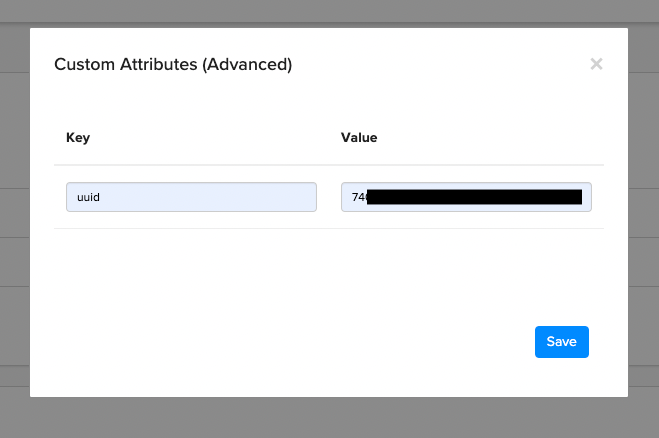Image resolution: width=659 pixels, height=438 pixels.
Task: Click the text 'uuid' in the Key field
Action: 88,197
